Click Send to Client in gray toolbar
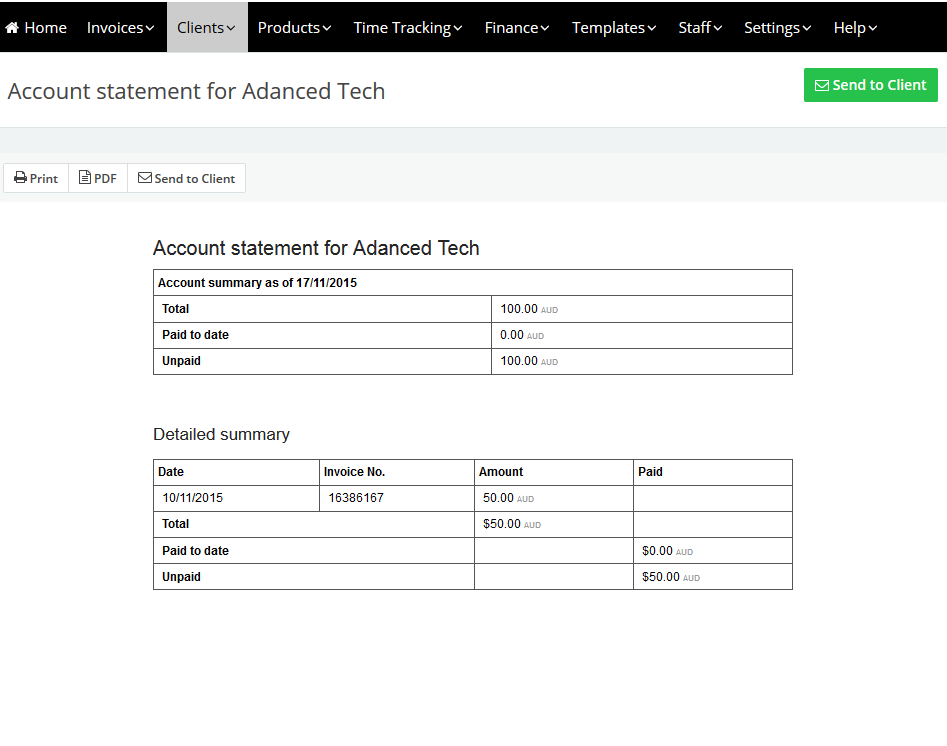 194,179
